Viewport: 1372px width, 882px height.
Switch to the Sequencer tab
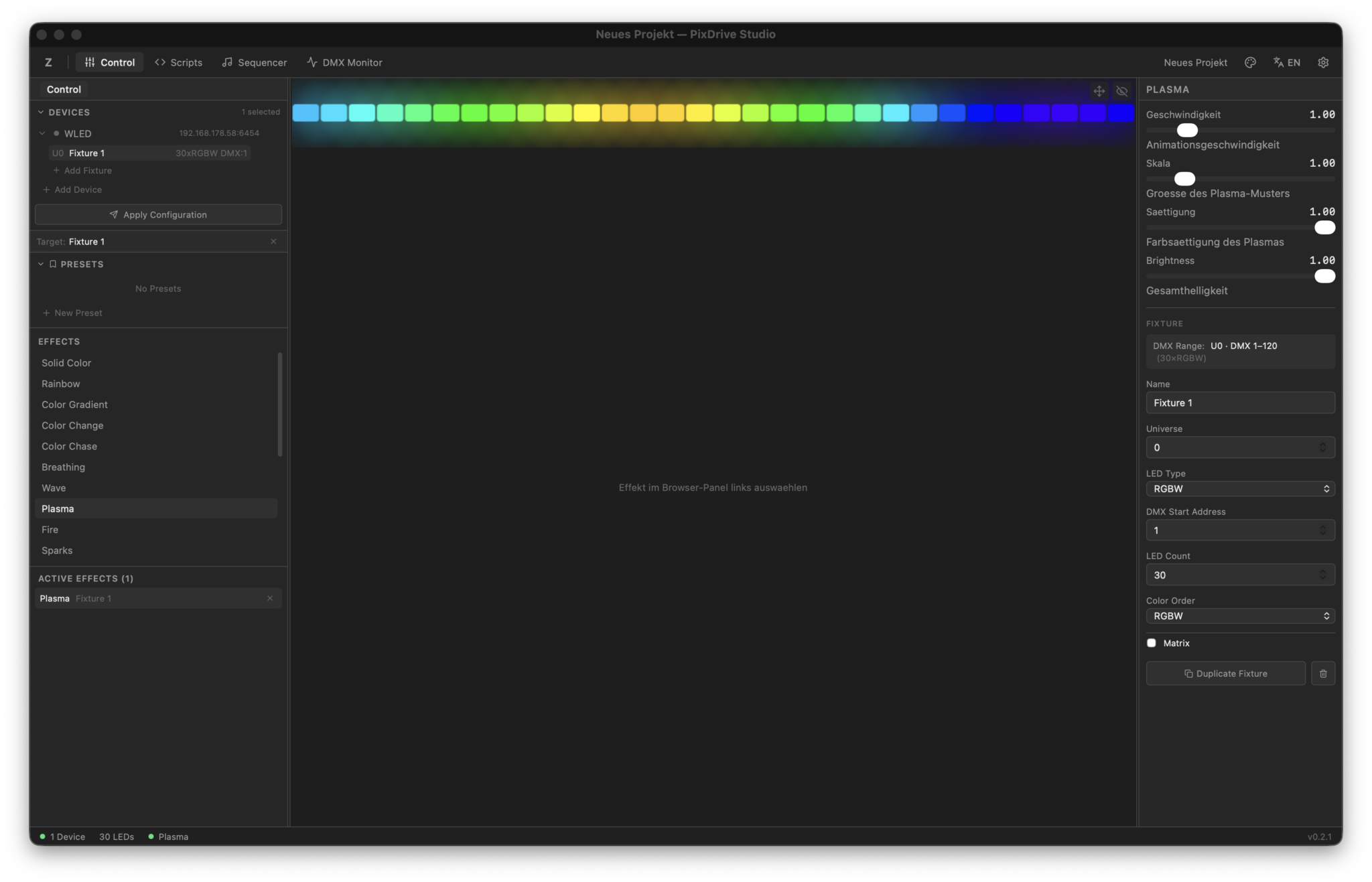[255, 62]
